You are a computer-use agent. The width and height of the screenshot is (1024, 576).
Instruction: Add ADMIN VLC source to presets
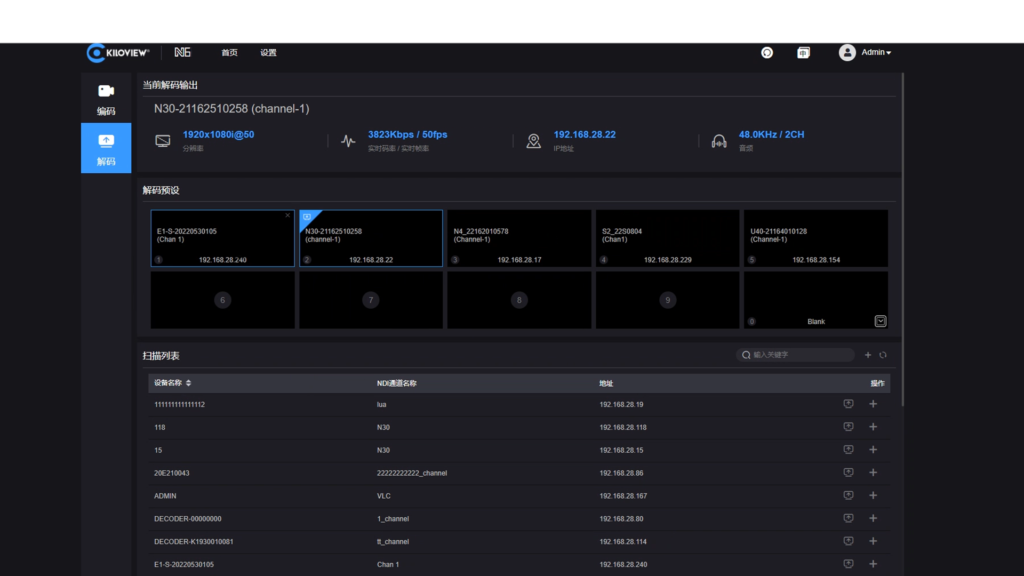tap(873, 496)
